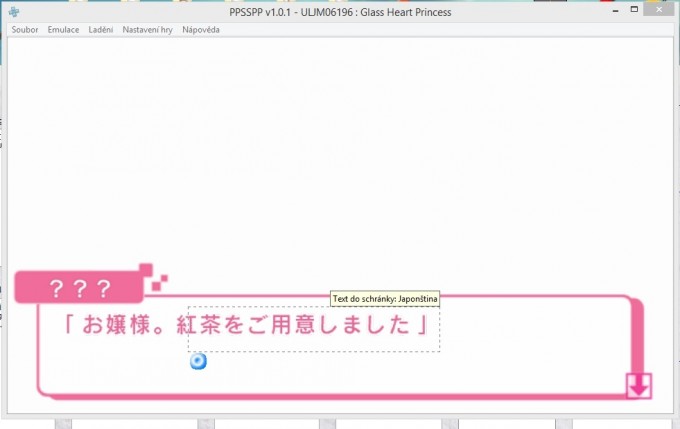The image size is (680, 429).
Task: Click the Japanese dialogue text line
Action: tap(245, 324)
